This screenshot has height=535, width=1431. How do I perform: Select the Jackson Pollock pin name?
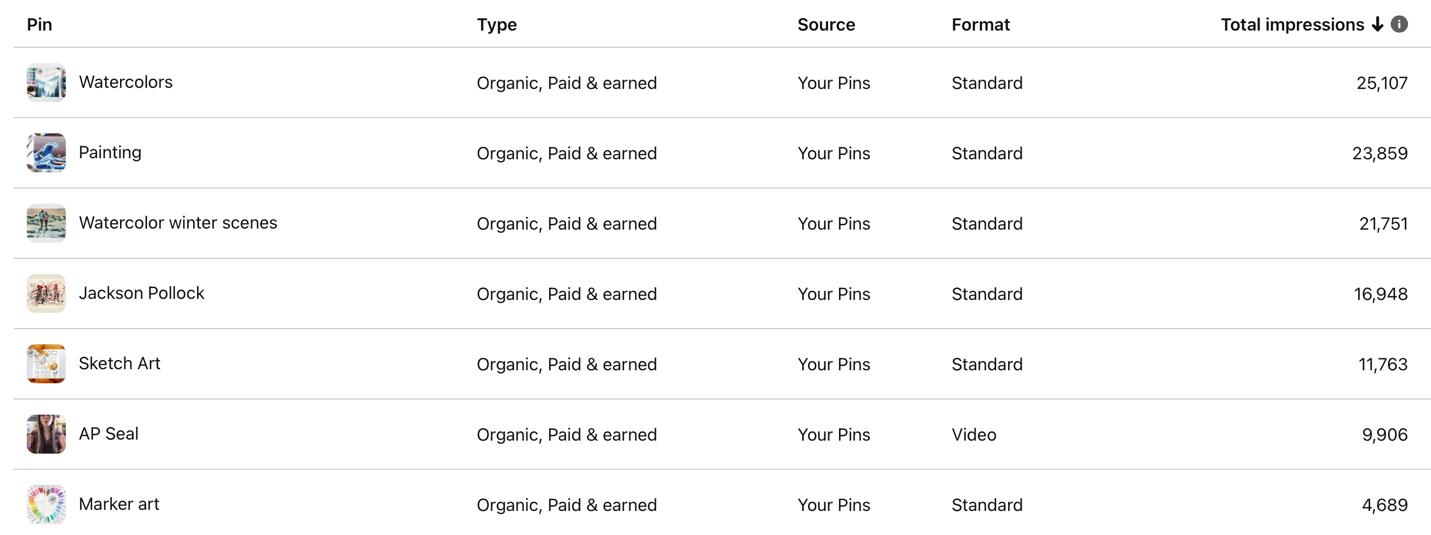[x=142, y=293]
